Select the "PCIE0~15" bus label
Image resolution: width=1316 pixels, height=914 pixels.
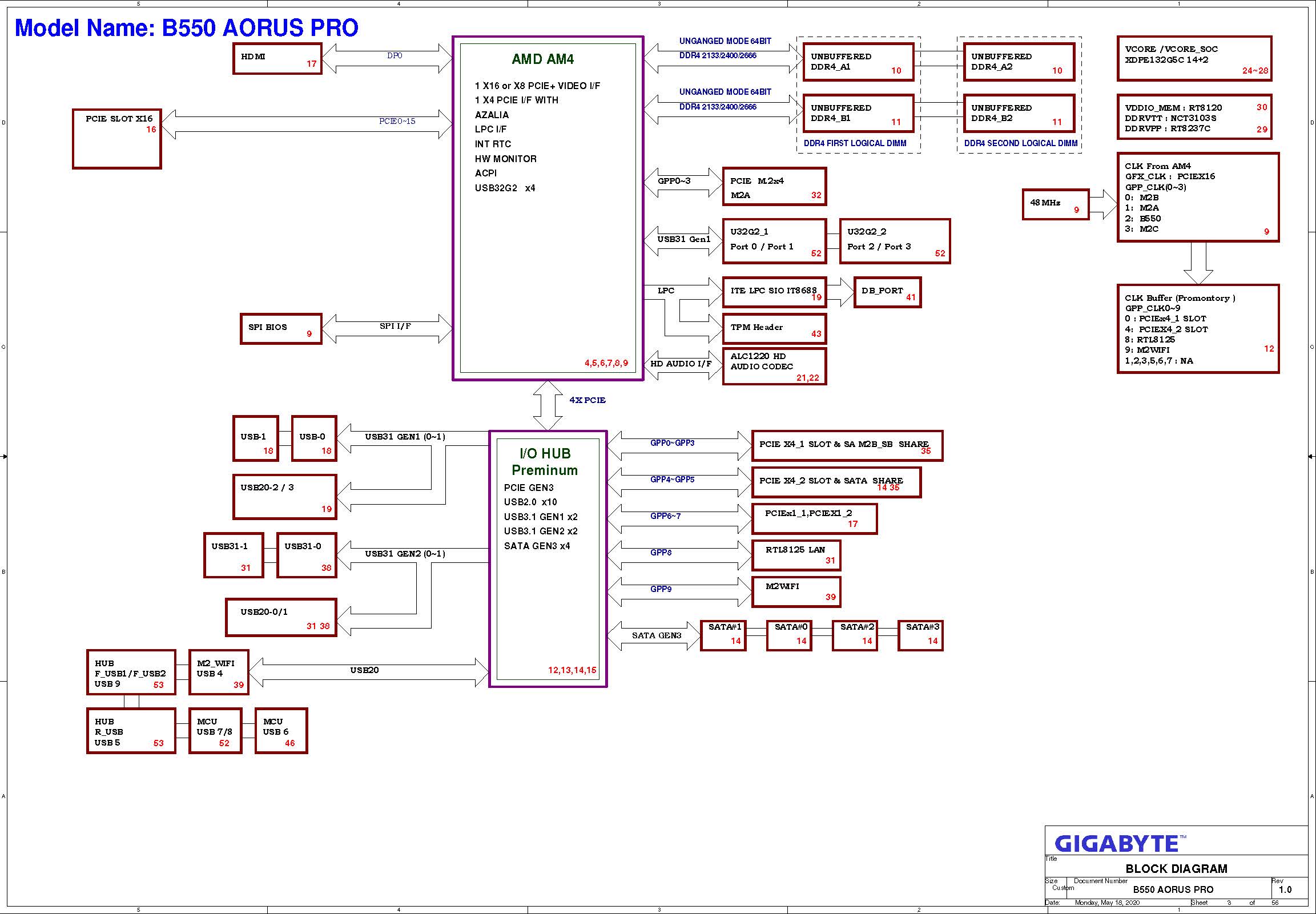397,122
